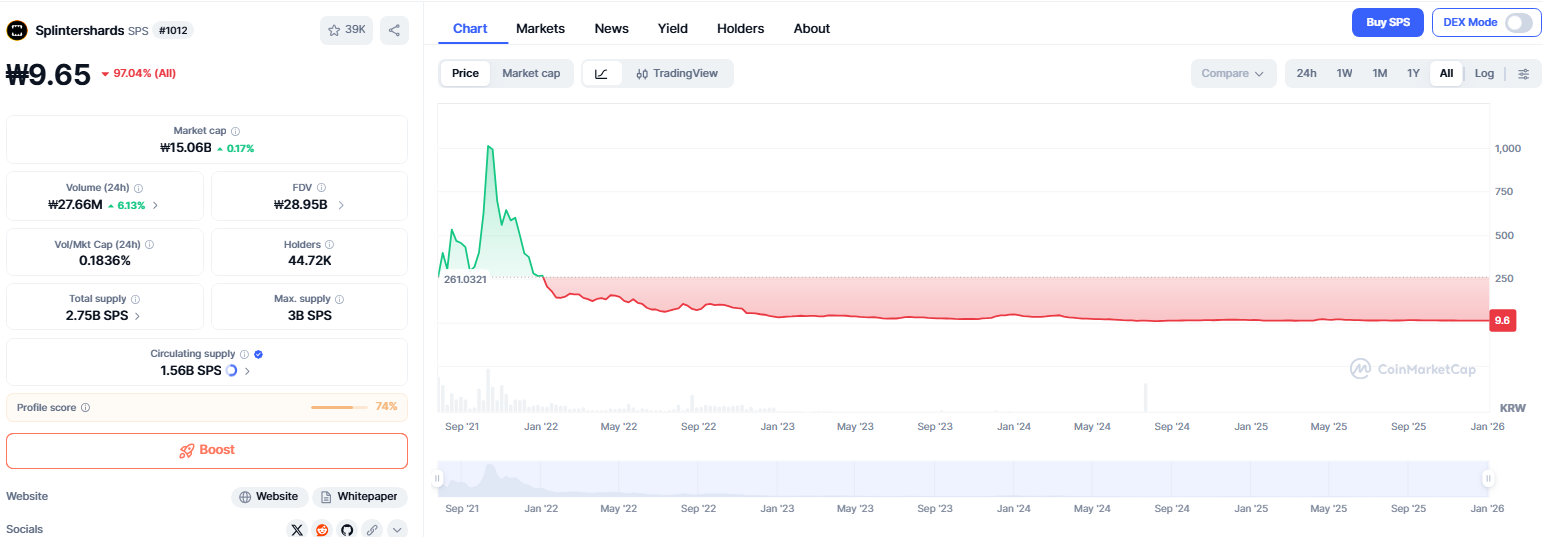Click the ₩15.06B market cap value
Viewport: 1543px width, 537px height.
click(x=186, y=147)
